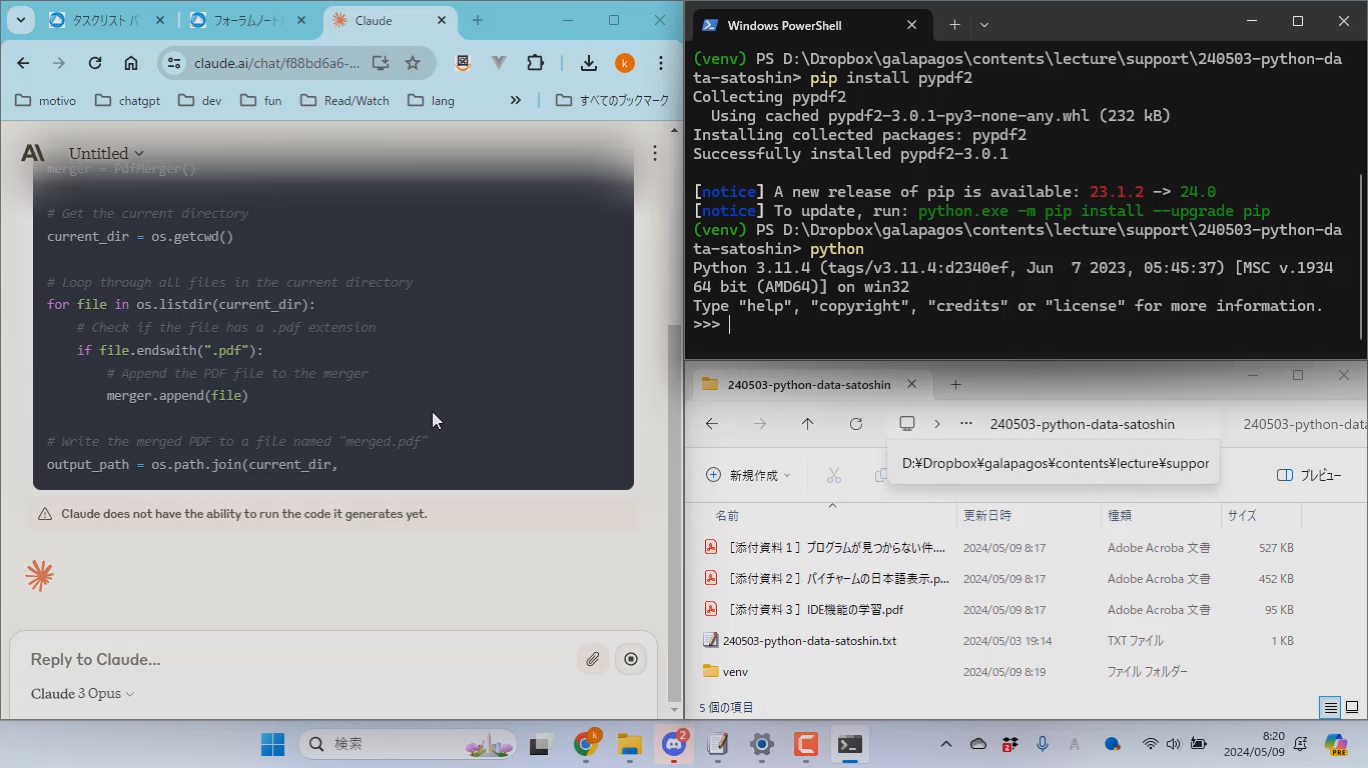Open the Chrome extensions puzzle icon

click(535, 63)
